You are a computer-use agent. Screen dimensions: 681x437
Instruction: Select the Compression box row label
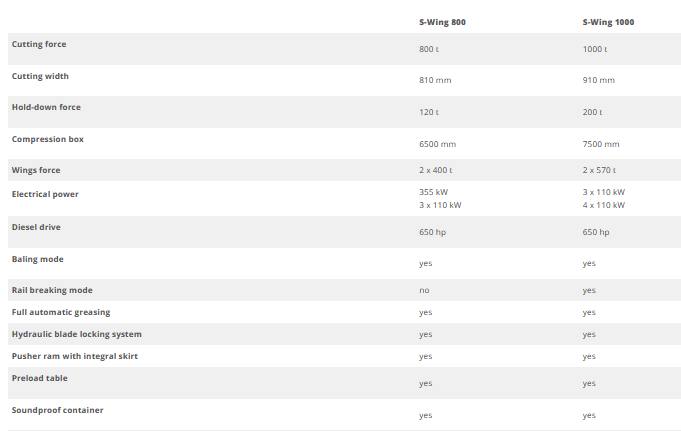[x=47, y=139]
